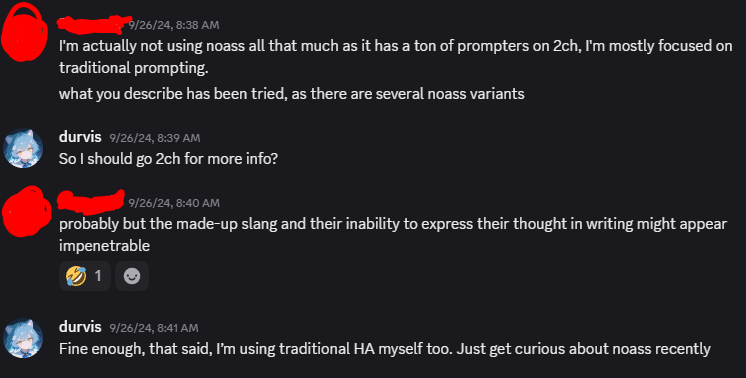Click the 9/26/24, 8:41 AM timestamp
The width and height of the screenshot is (746, 378).
point(154,328)
